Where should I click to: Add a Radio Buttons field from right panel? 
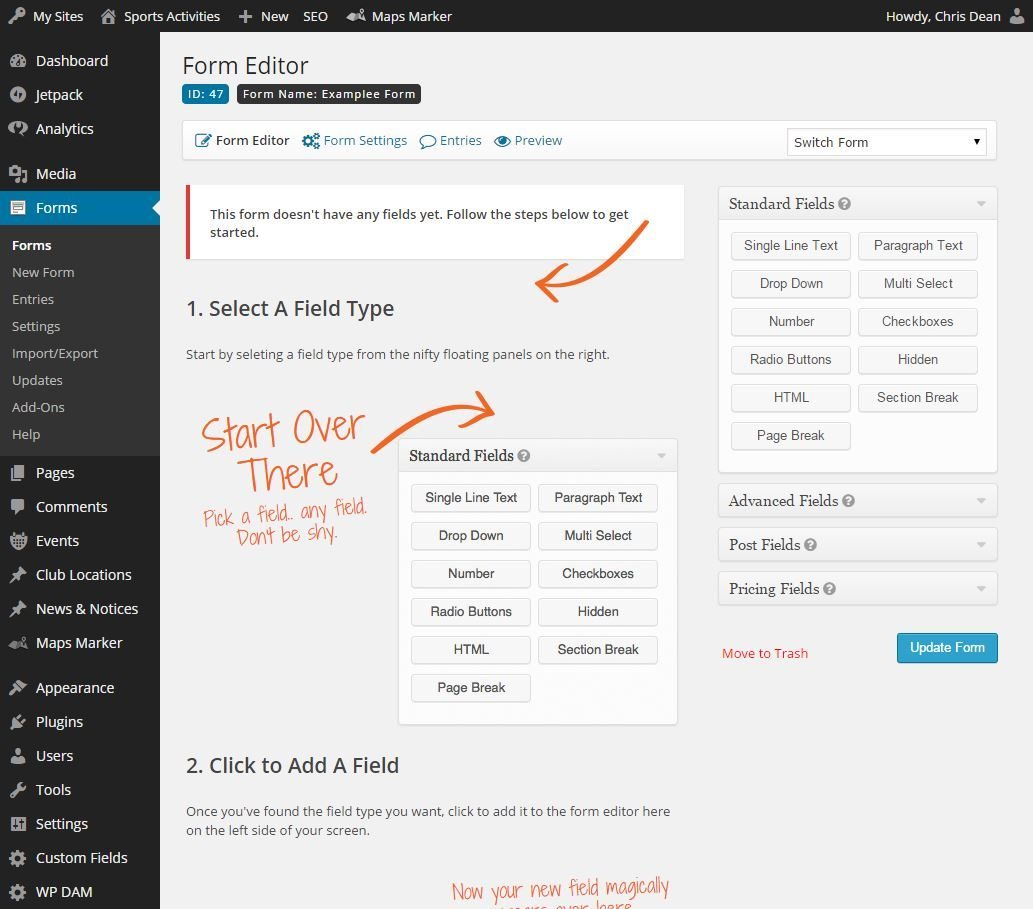coord(790,360)
